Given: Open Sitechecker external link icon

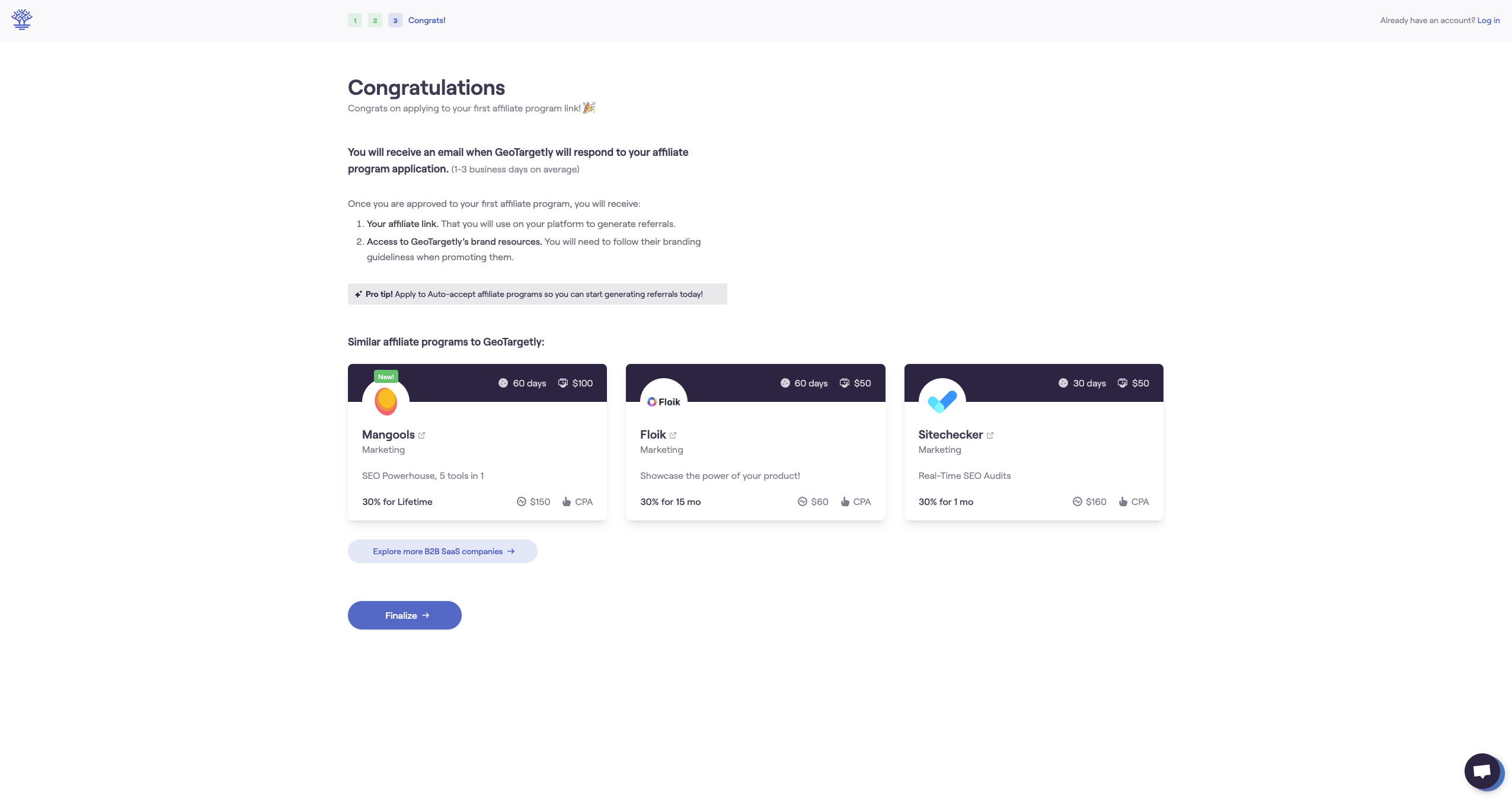Looking at the screenshot, I should pos(990,435).
